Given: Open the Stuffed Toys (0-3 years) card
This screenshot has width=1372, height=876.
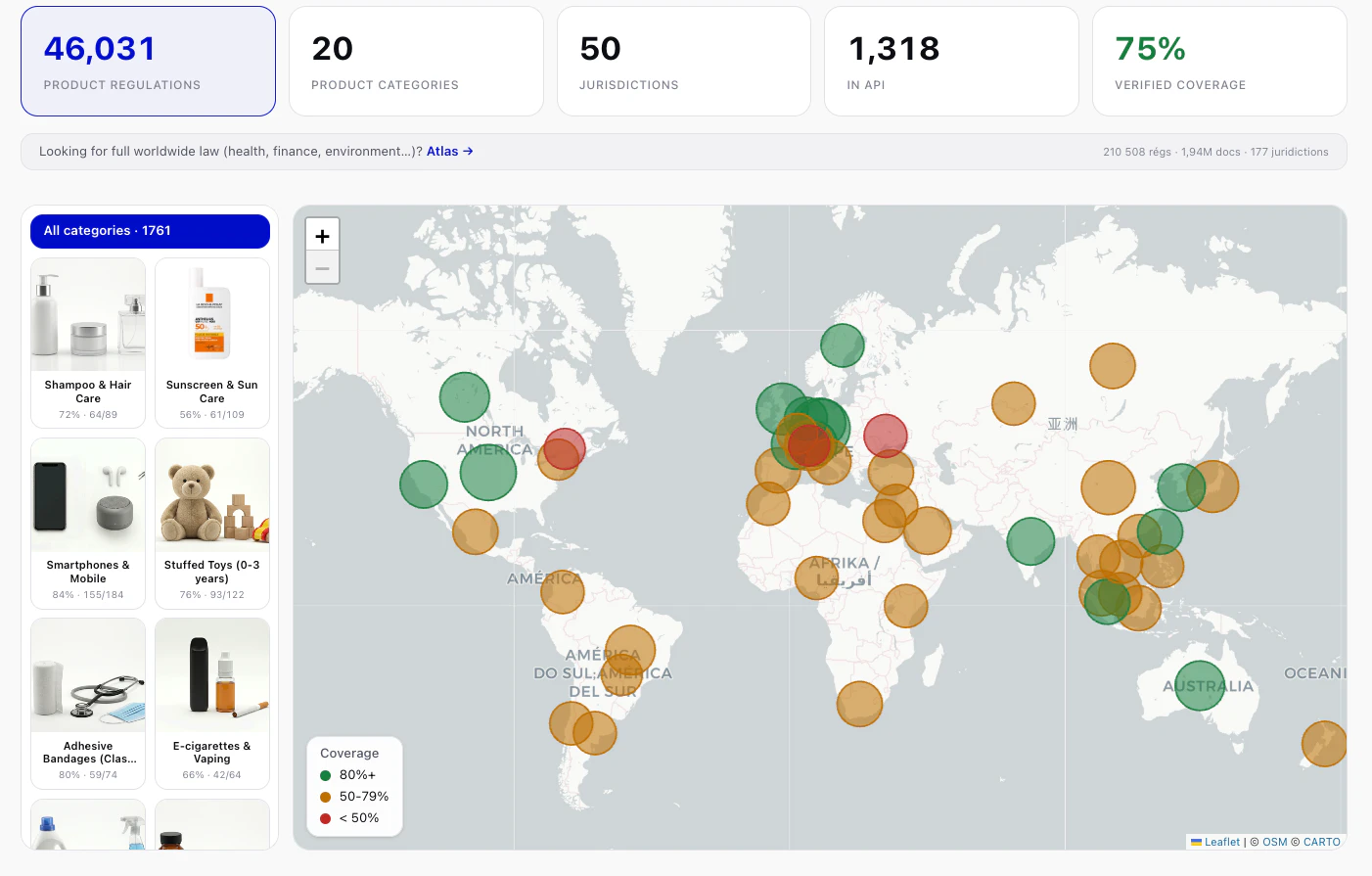Looking at the screenshot, I should [212, 523].
